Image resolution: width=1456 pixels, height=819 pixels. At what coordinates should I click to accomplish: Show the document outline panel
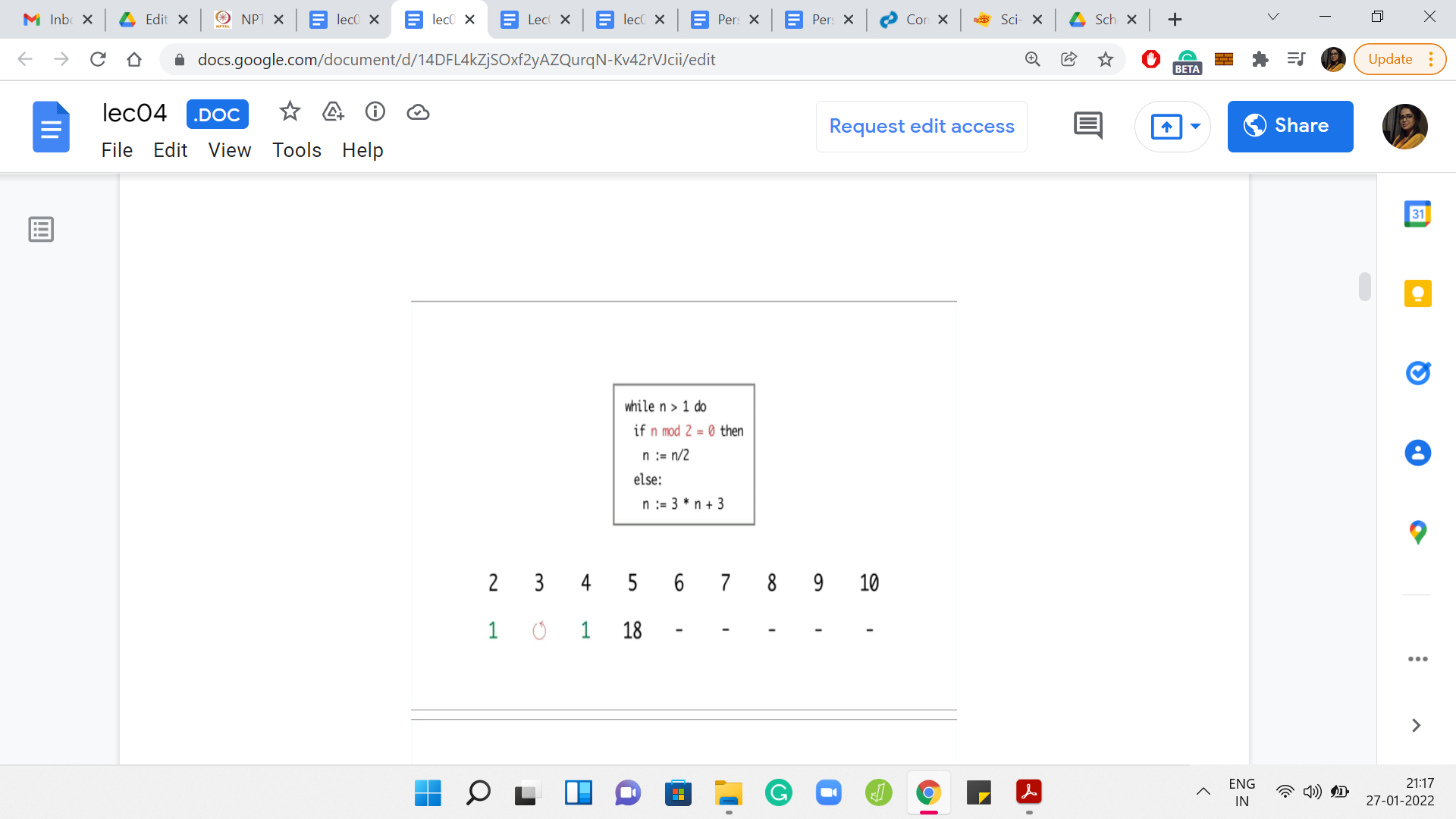point(41,229)
